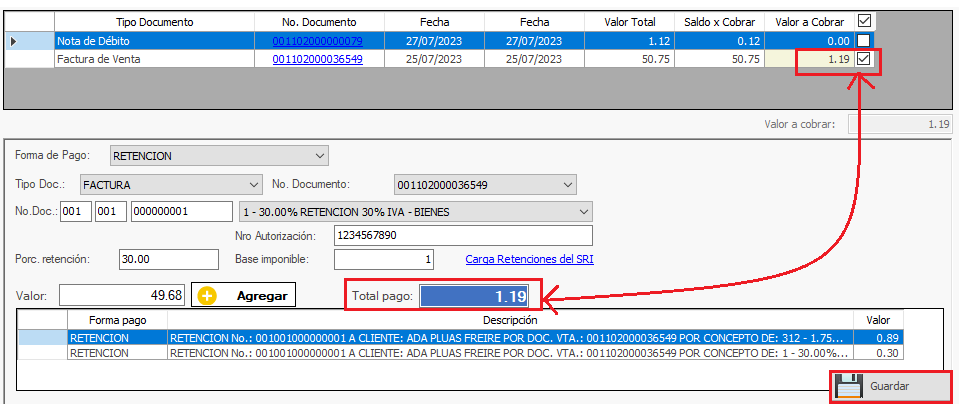The height and width of the screenshot is (412, 966).
Task: Click the floppy disk icon on Guardar
Action: [x=850, y=386]
